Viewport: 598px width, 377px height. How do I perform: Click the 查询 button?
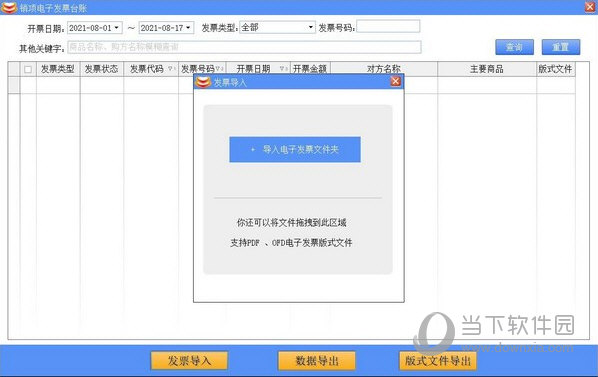(x=514, y=47)
